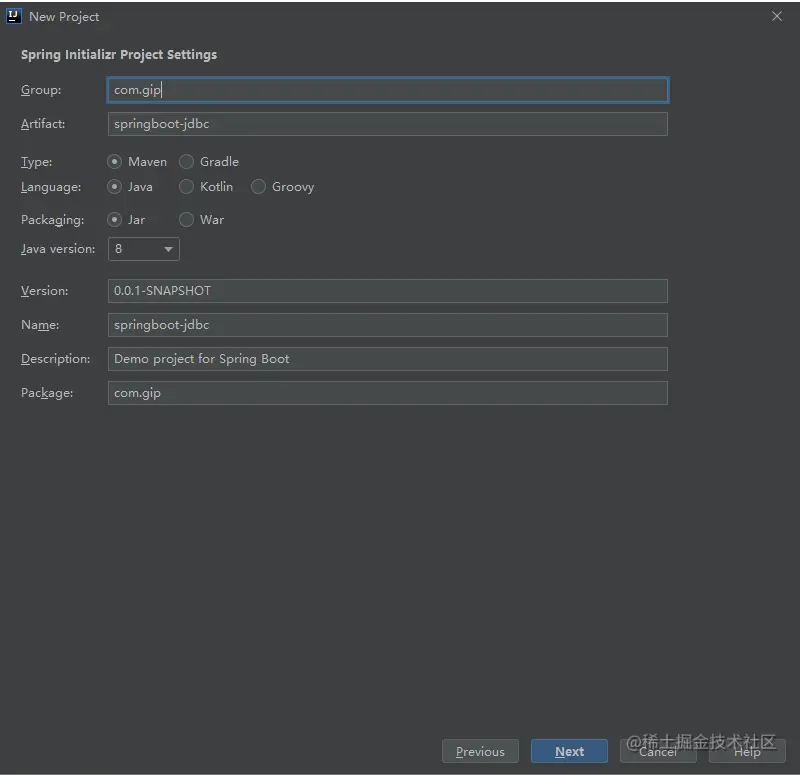The image size is (800, 775).
Task: Click the Spring Initializr Project Settings heading
Action: (x=119, y=55)
